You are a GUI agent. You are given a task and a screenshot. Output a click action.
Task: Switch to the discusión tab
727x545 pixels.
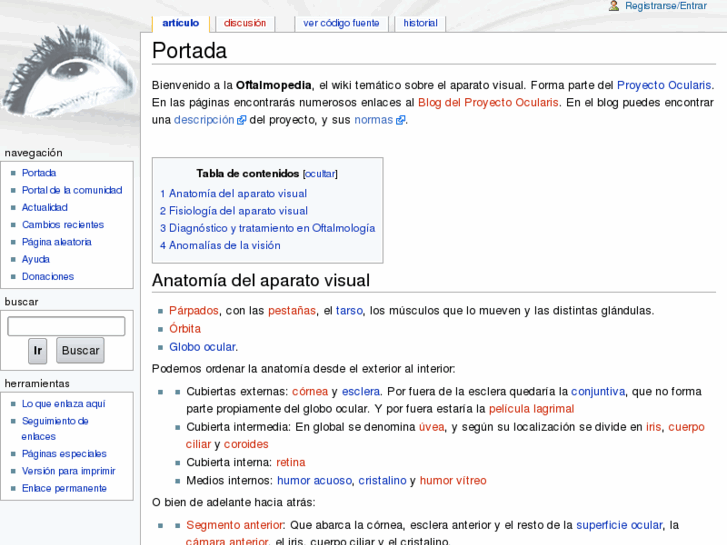[245, 23]
